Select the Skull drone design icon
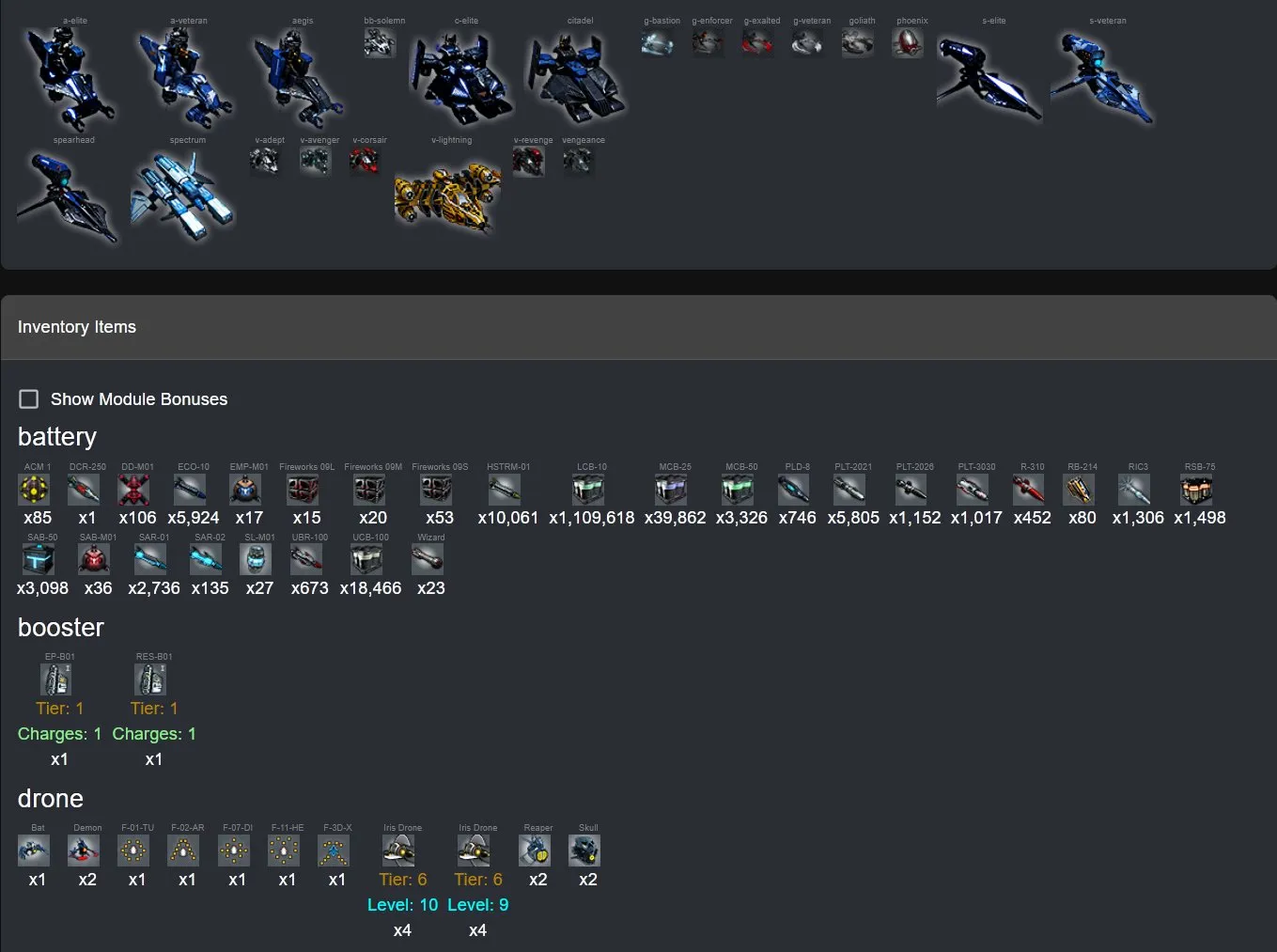This screenshot has width=1277, height=952. click(x=585, y=851)
